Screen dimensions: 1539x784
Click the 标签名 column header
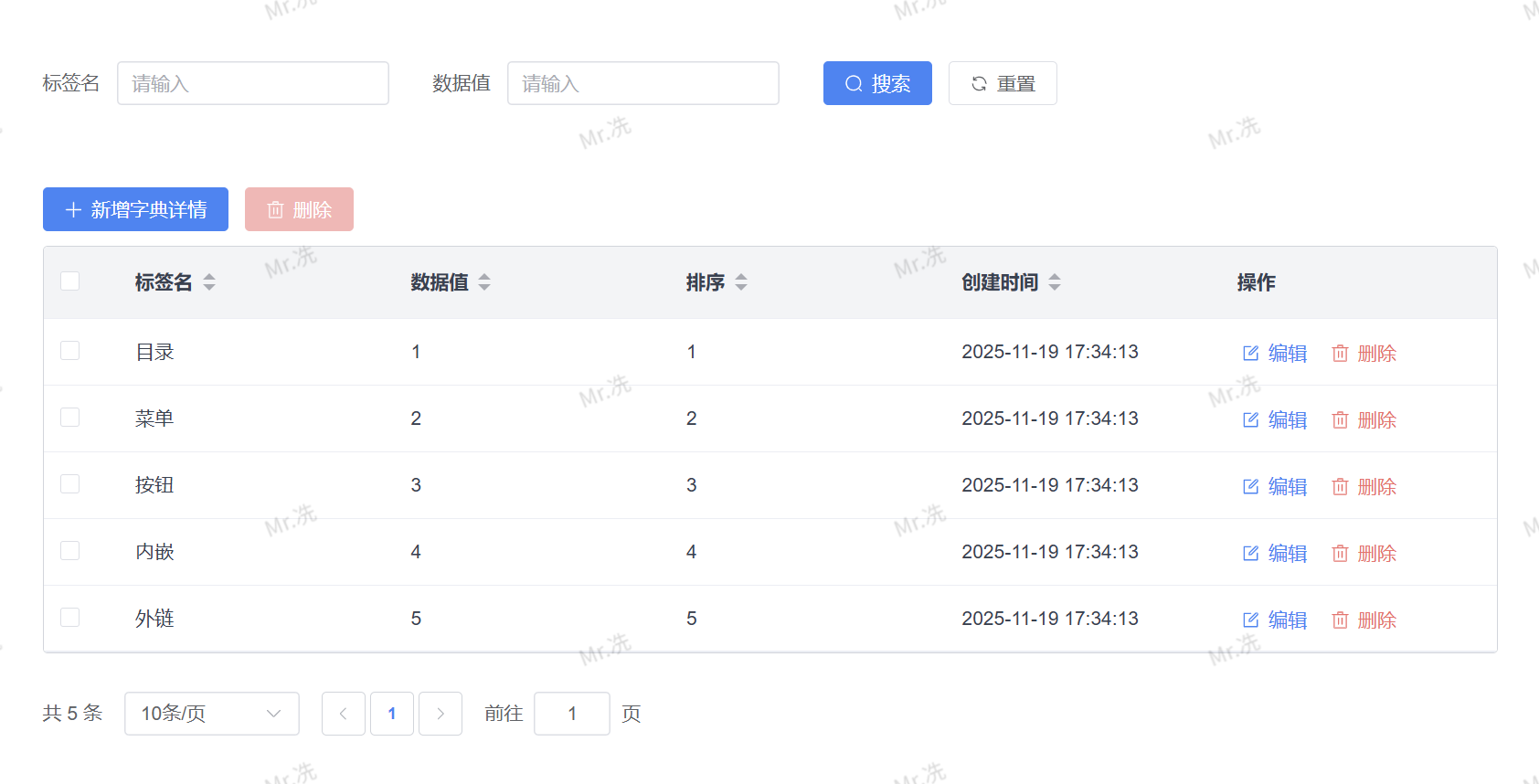tap(164, 282)
